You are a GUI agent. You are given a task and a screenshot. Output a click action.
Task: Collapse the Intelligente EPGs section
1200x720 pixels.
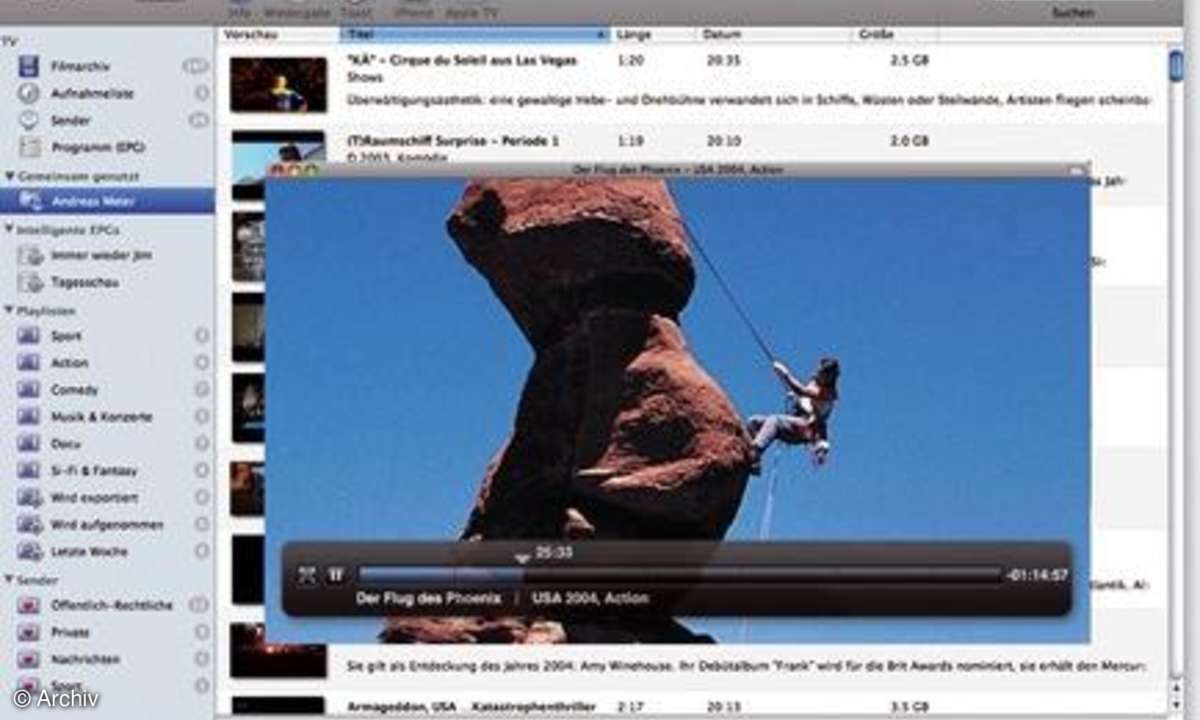coord(9,230)
